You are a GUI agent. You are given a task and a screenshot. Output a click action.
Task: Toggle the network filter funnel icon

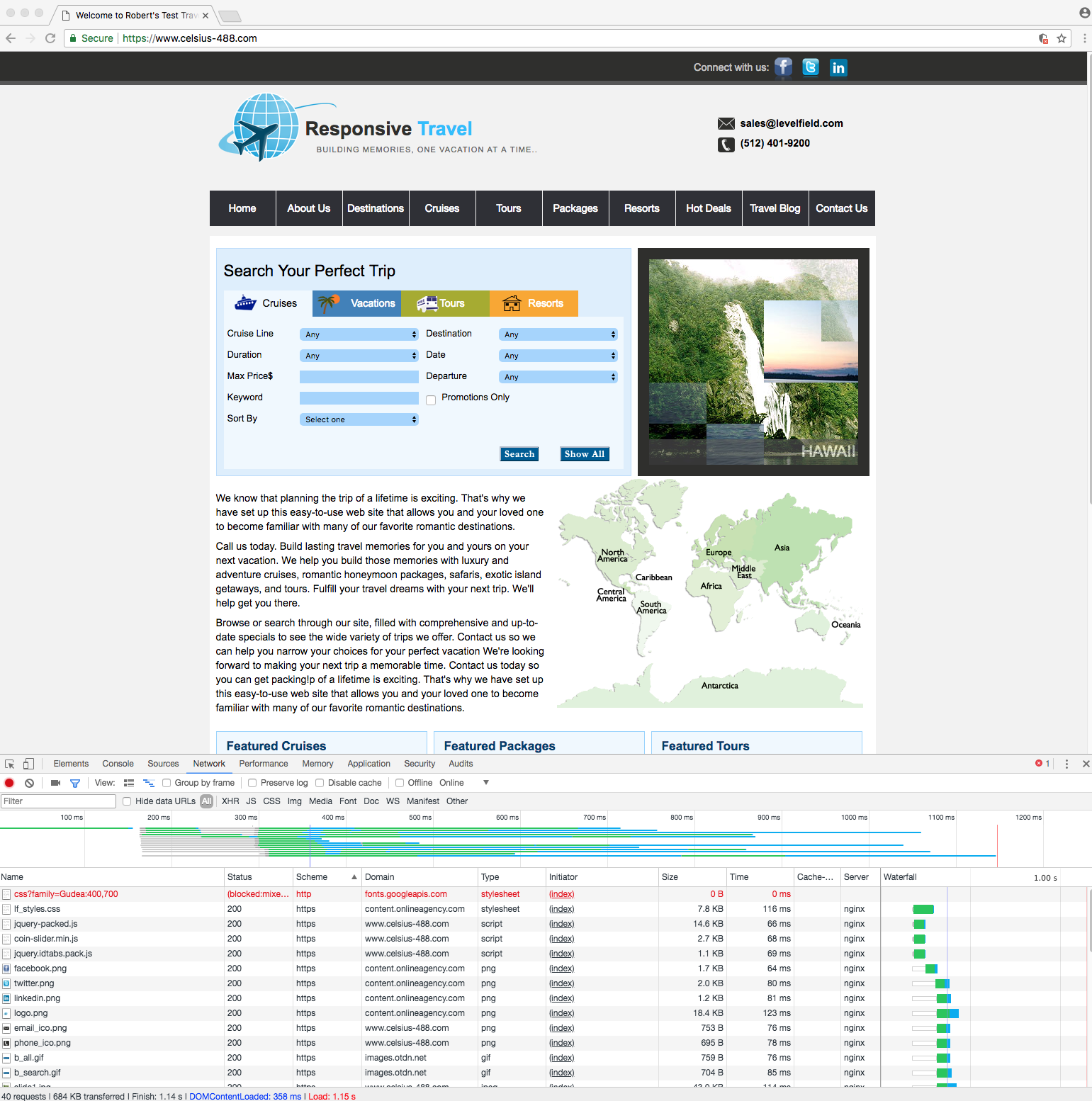[75, 783]
